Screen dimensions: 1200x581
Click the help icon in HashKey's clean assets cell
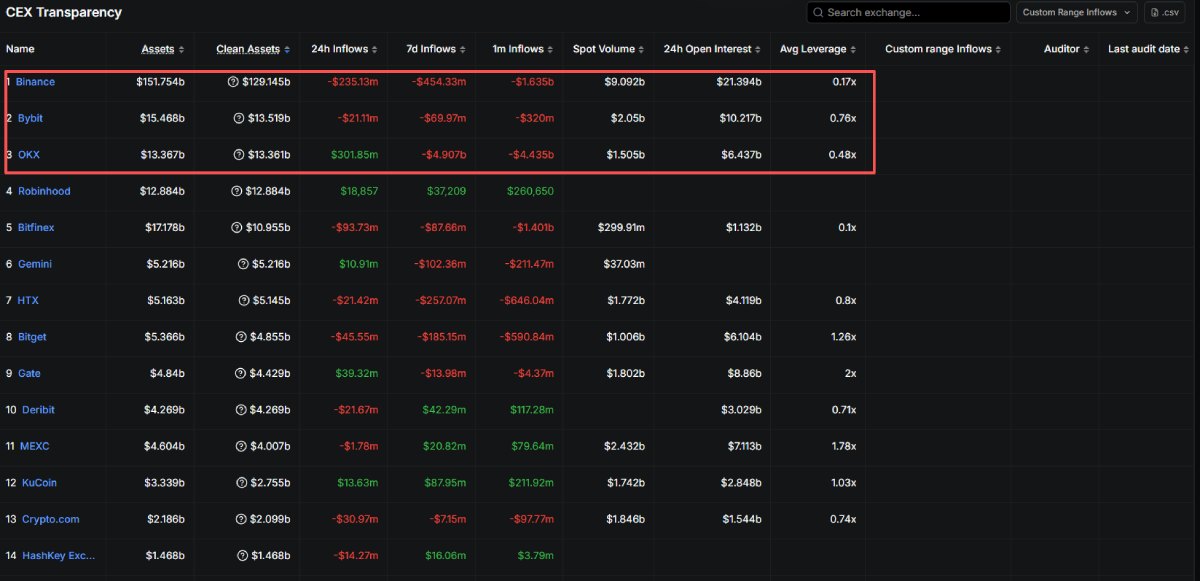pyautogui.click(x=242, y=556)
